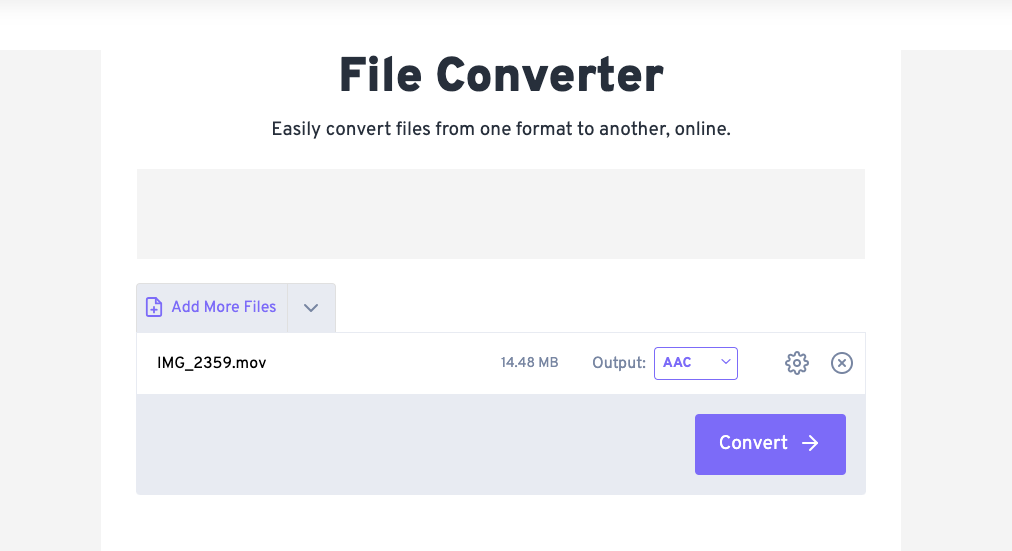Click the small arrow inside the AAC selector
Viewport: 1012px width, 551px height.
tap(726, 363)
